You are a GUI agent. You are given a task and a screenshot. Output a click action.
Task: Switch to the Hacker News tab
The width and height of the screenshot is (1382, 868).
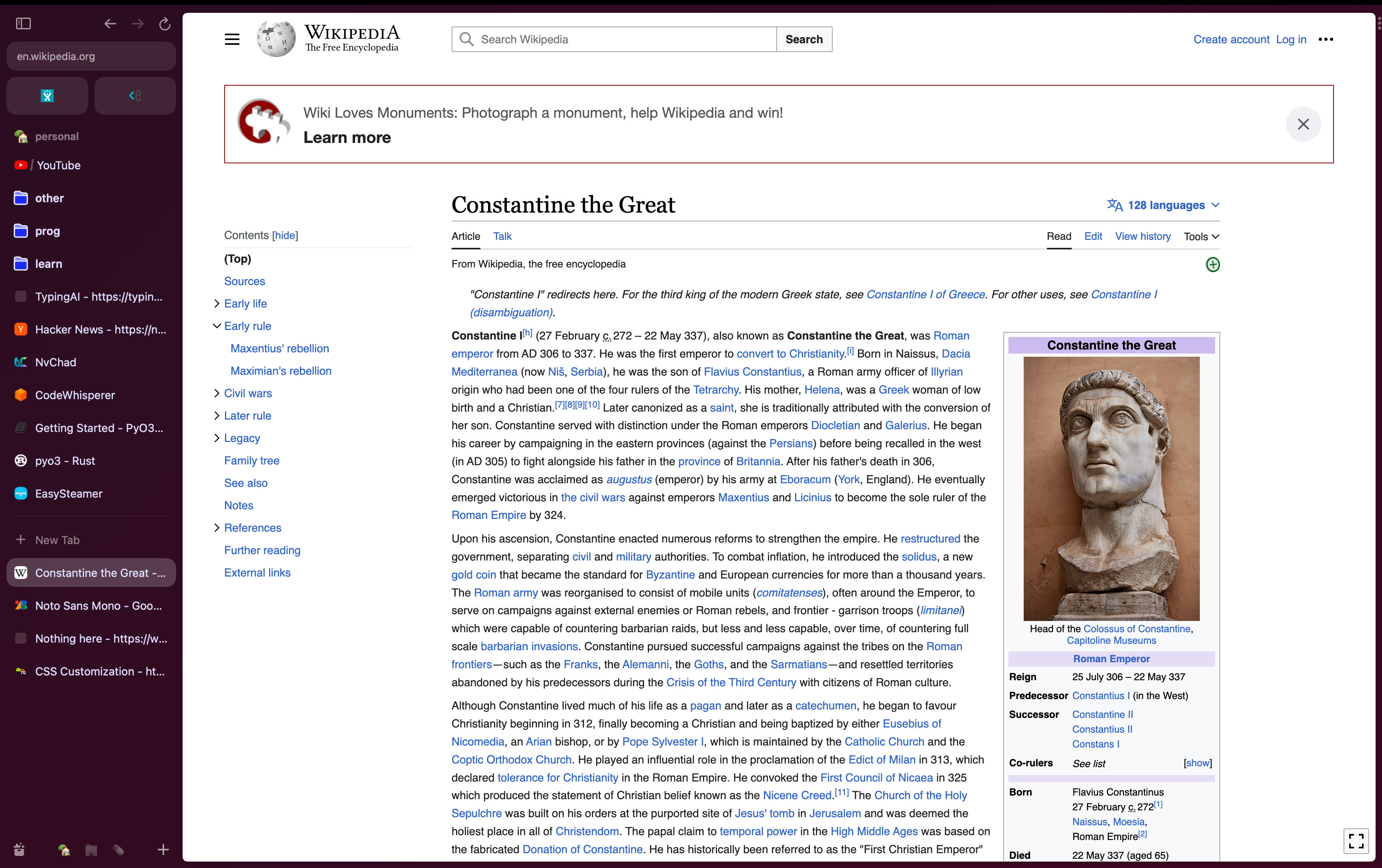tap(91, 330)
